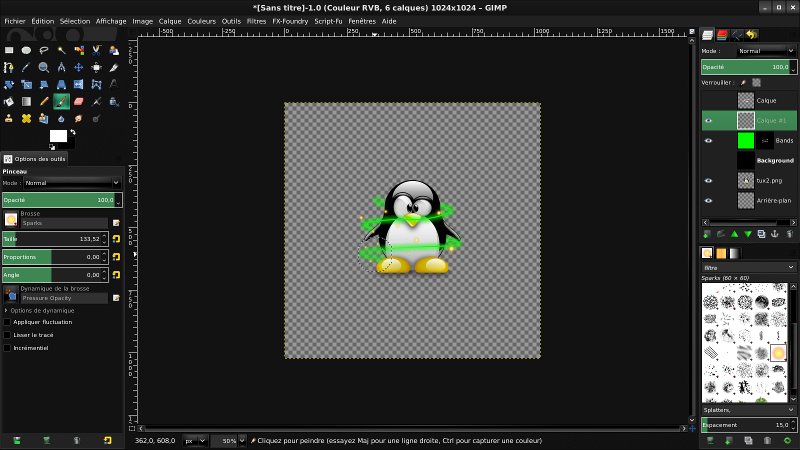Viewport: 800px width, 450px height.
Task: Select the Paths tool
Action: pos(9,67)
